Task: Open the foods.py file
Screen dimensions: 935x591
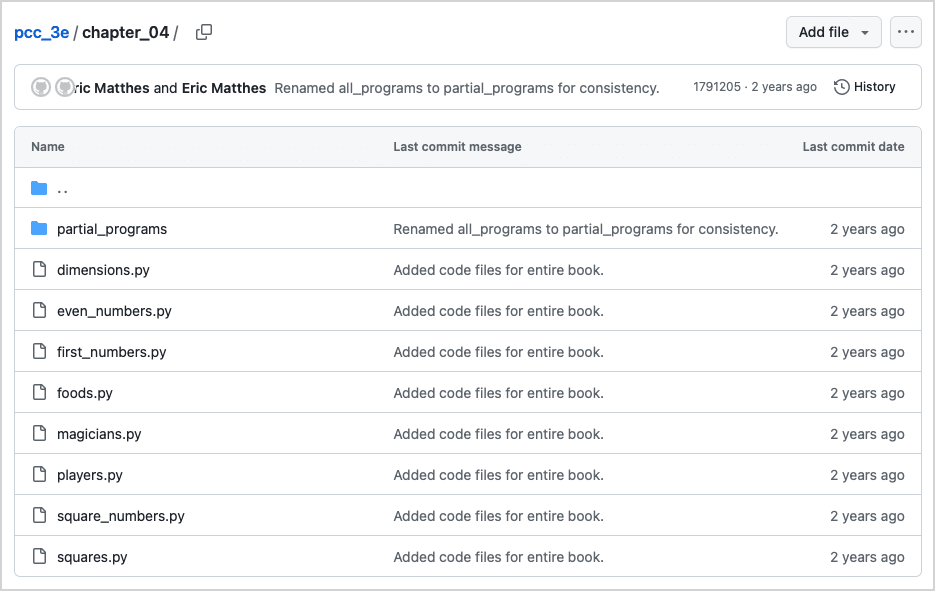Action: (84, 392)
